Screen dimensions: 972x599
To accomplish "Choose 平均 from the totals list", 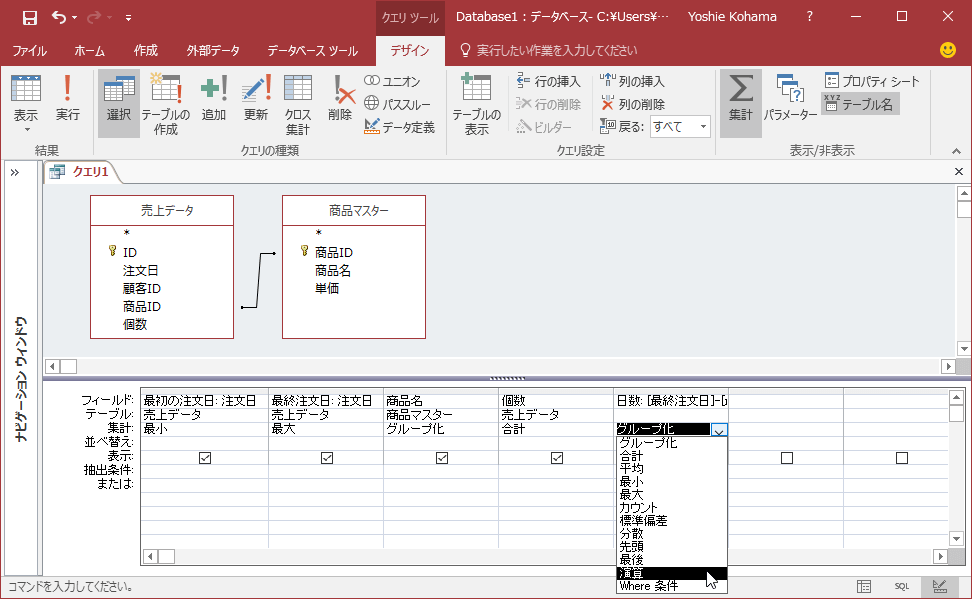I will point(671,469).
